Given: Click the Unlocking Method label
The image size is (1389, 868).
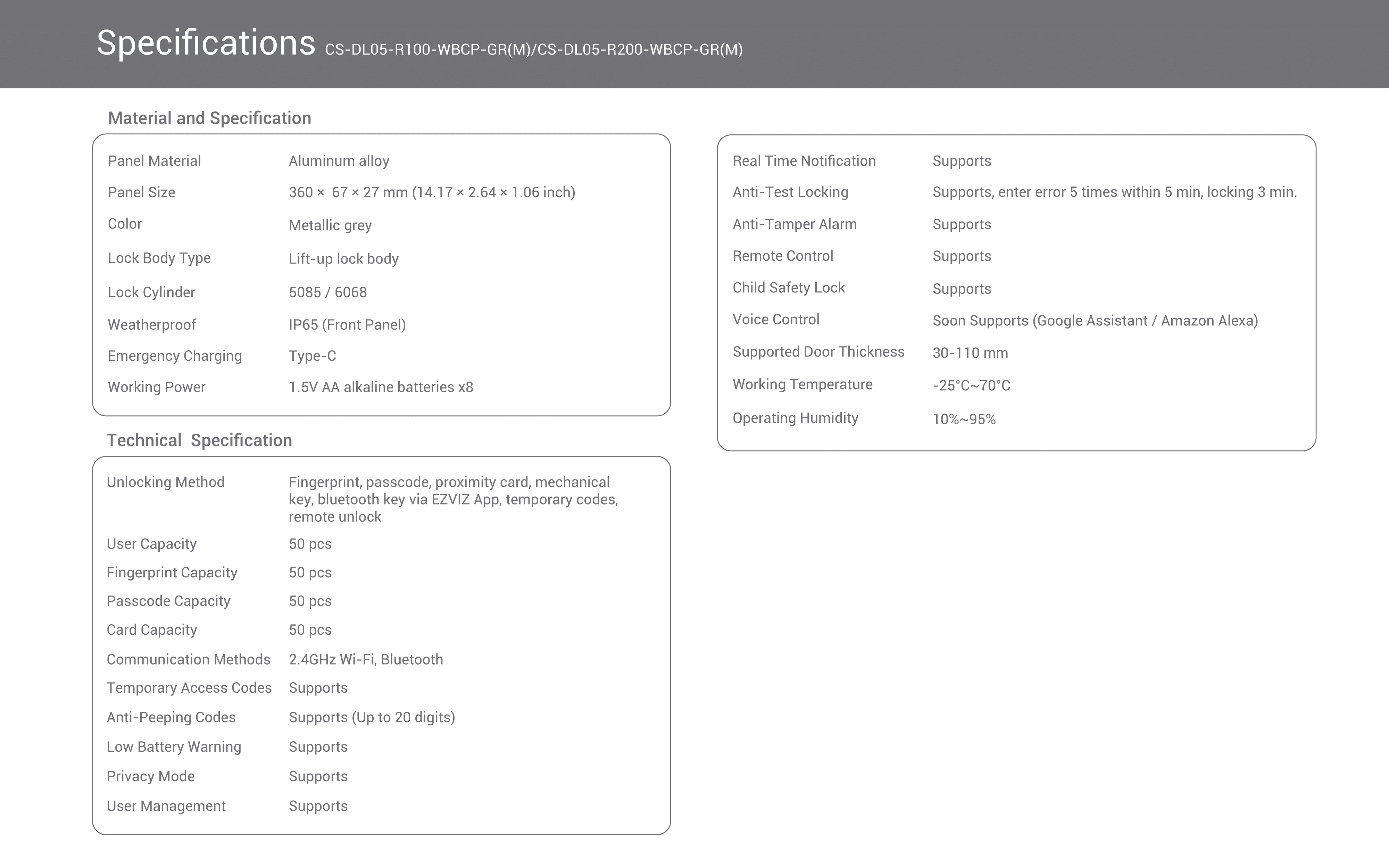Looking at the screenshot, I should 165,482.
